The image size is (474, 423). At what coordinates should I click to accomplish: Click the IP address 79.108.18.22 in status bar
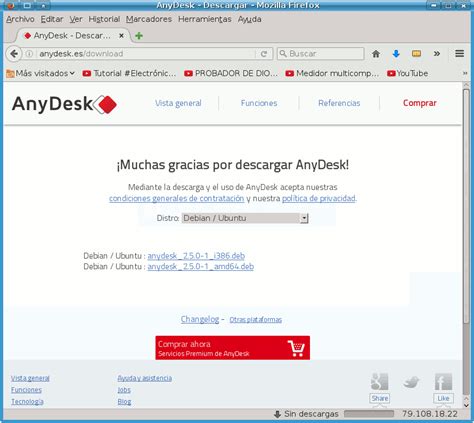pos(430,414)
